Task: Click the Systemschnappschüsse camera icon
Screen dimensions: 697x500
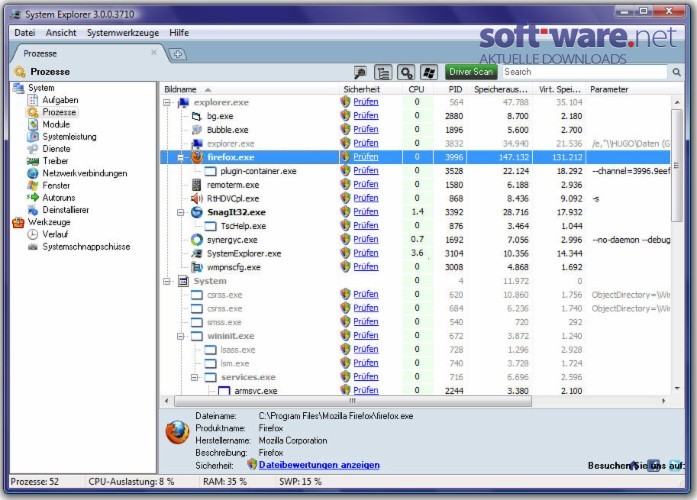Action: pyautogui.click(x=33, y=247)
